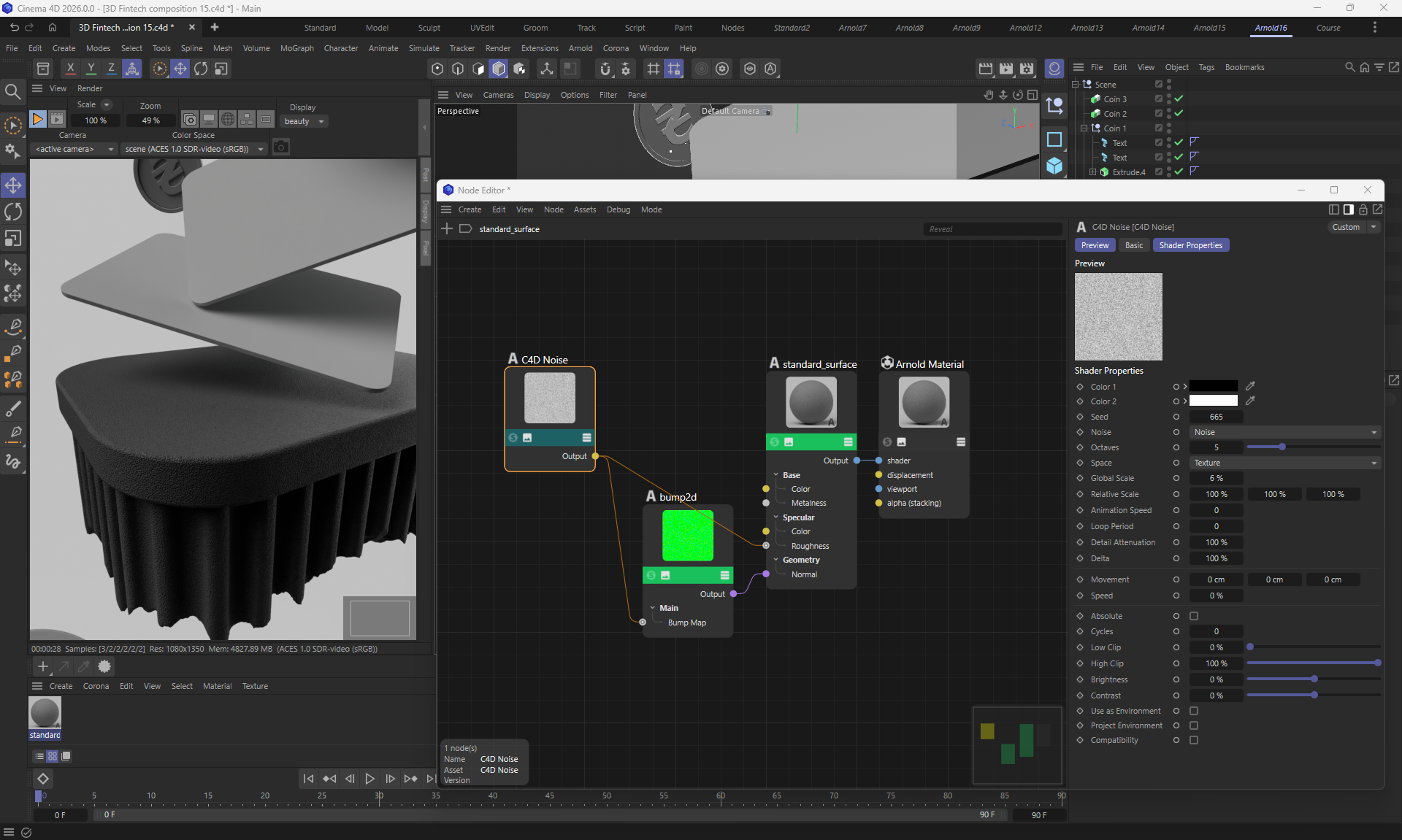Tick the Compatibility checkbox
The image size is (1402, 840).
tap(1194, 740)
